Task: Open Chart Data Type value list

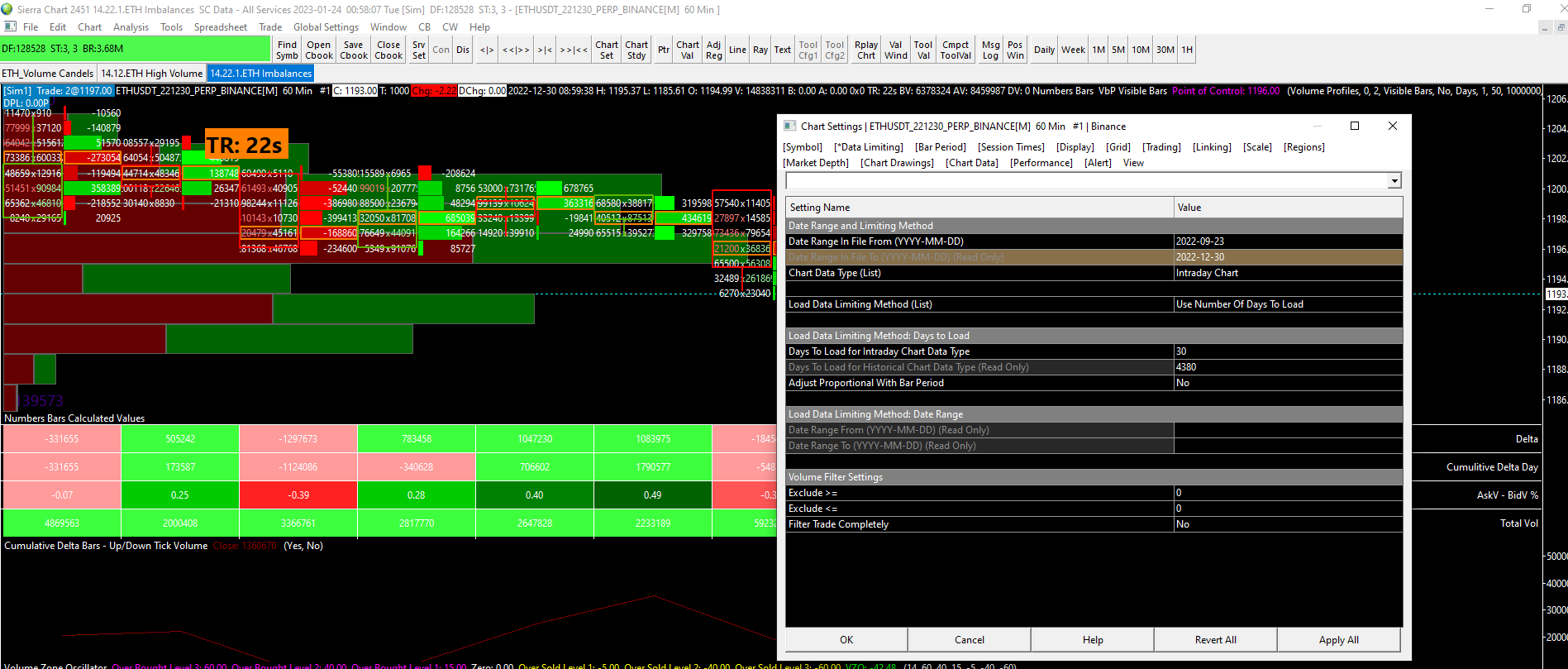Action: 1288,273
